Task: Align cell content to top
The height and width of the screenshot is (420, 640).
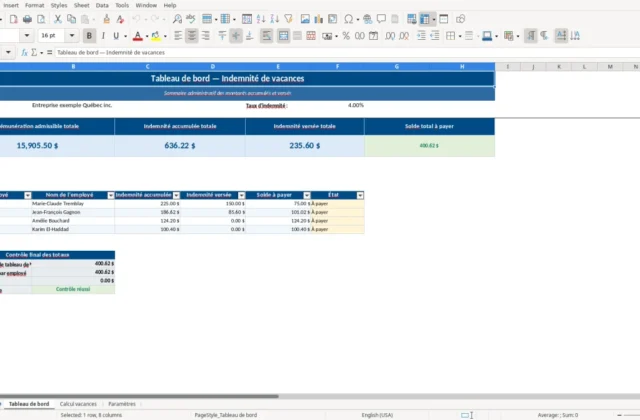Action: [222, 36]
